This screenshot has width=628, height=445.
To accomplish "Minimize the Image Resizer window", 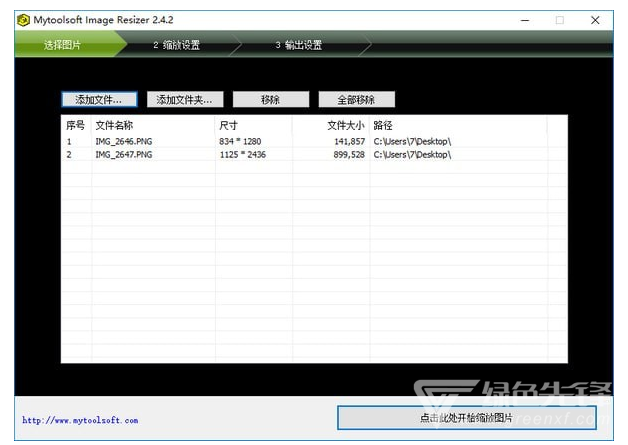I will tap(525, 20).
